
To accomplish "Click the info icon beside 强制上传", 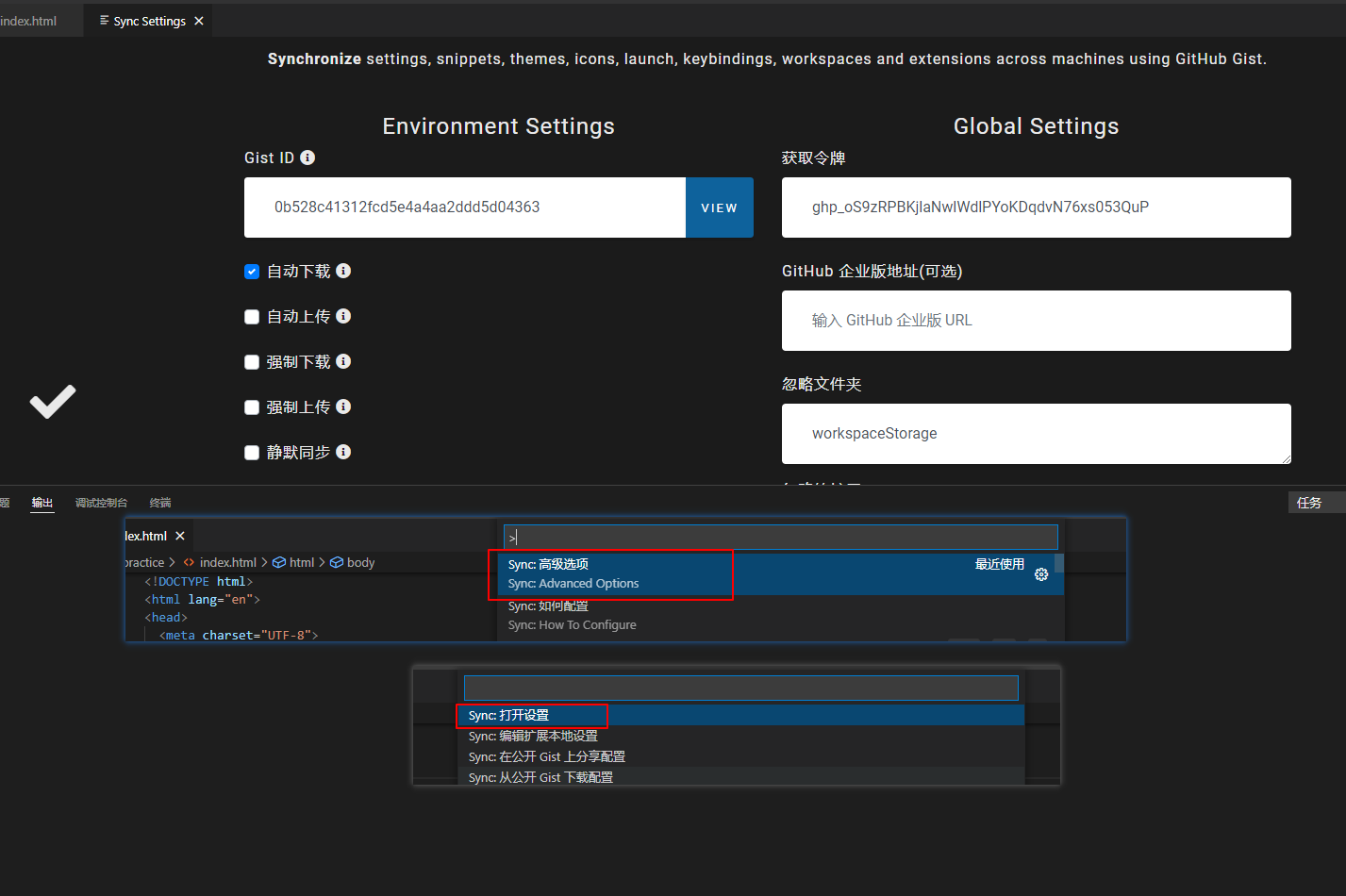I will (343, 407).
